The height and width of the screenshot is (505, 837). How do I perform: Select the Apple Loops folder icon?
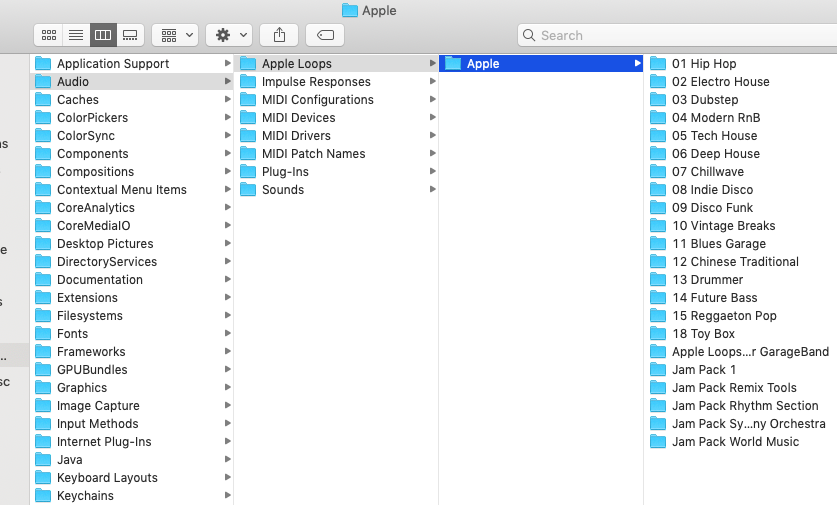click(248, 64)
